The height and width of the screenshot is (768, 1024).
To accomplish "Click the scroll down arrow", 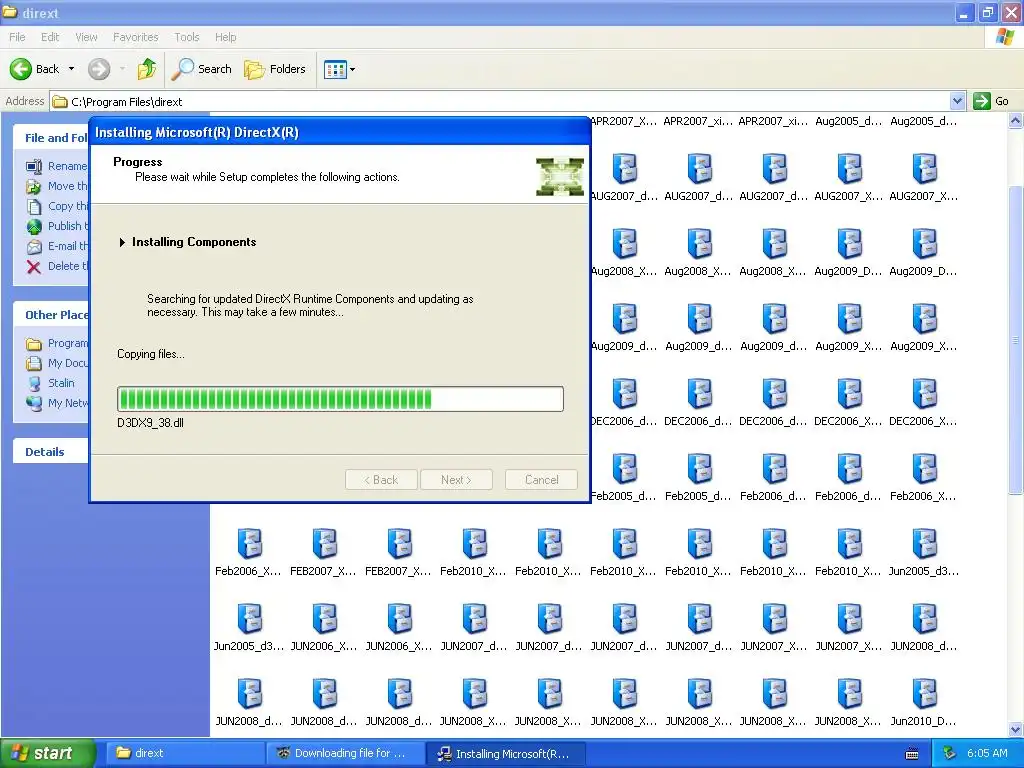I will tap(1016, 730).
